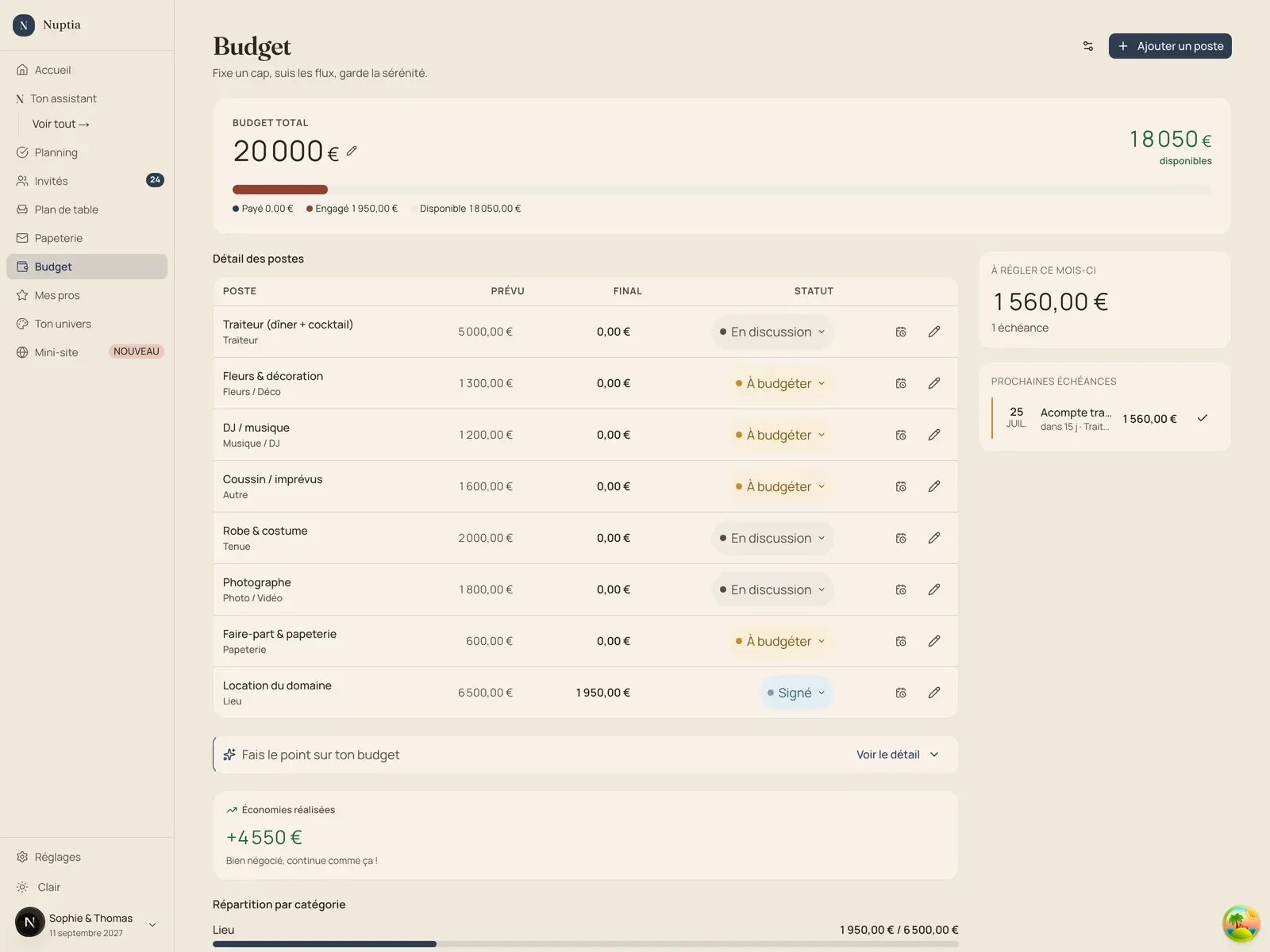Change status of Traiteur from En discussion
The image size is (1270, 952).
pos(773,332)
